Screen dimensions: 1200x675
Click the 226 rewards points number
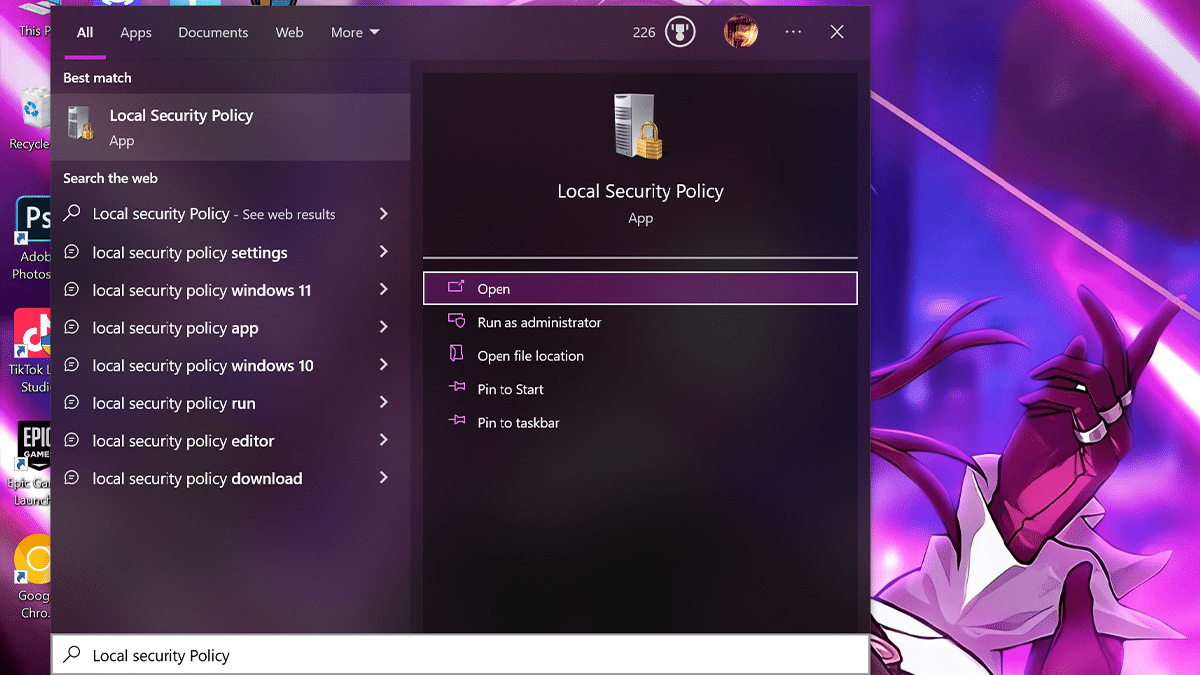(x=644, y=32)
